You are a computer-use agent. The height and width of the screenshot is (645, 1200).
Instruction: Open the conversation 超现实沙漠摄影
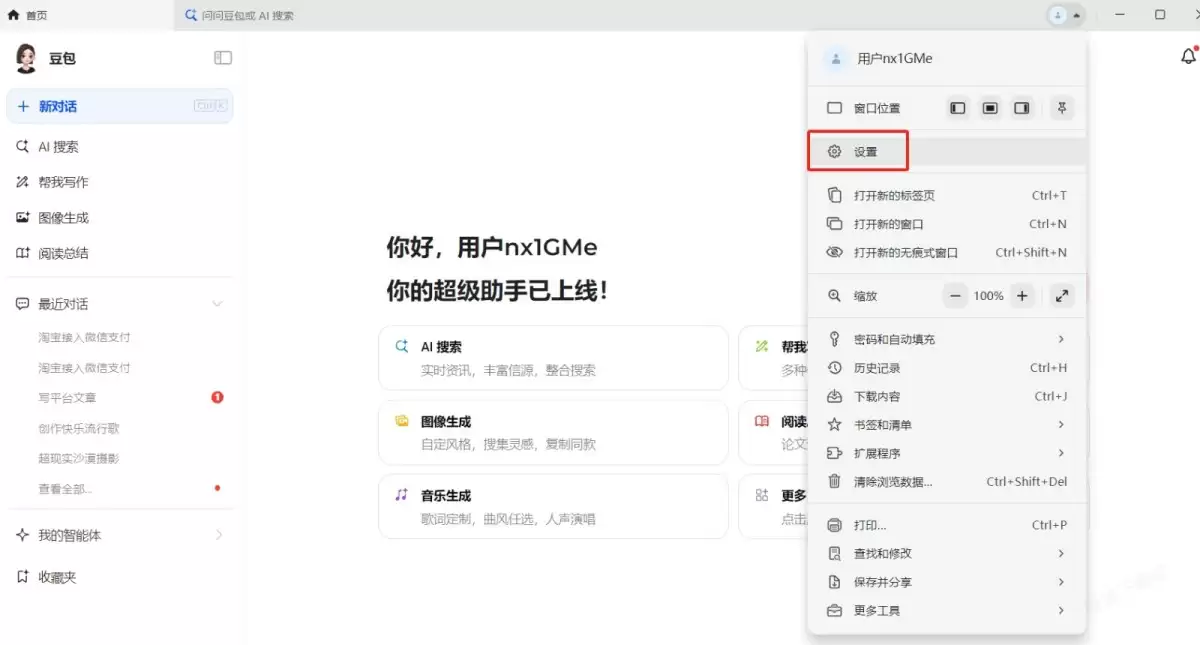coord(79,459)
